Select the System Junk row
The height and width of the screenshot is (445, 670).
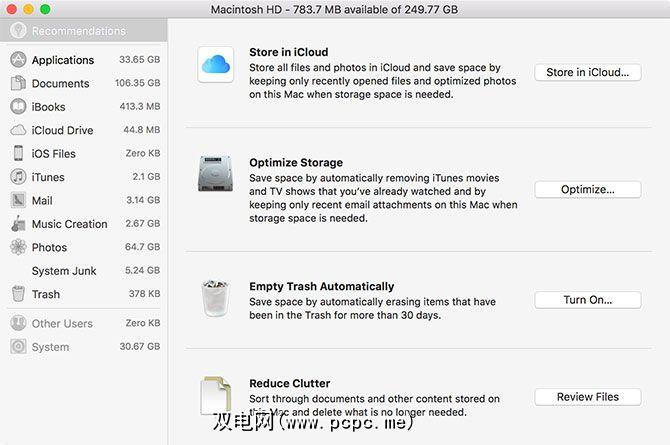pyautogui.click(x=83, y=271)
